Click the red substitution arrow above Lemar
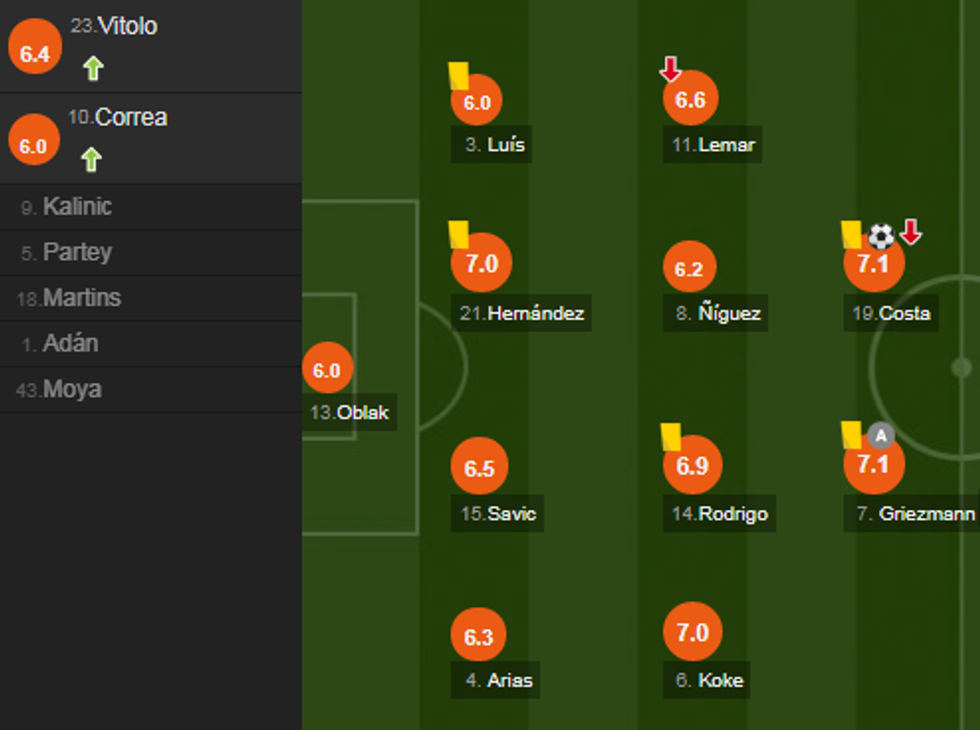980x730 pixels. (x=671, y=69)
